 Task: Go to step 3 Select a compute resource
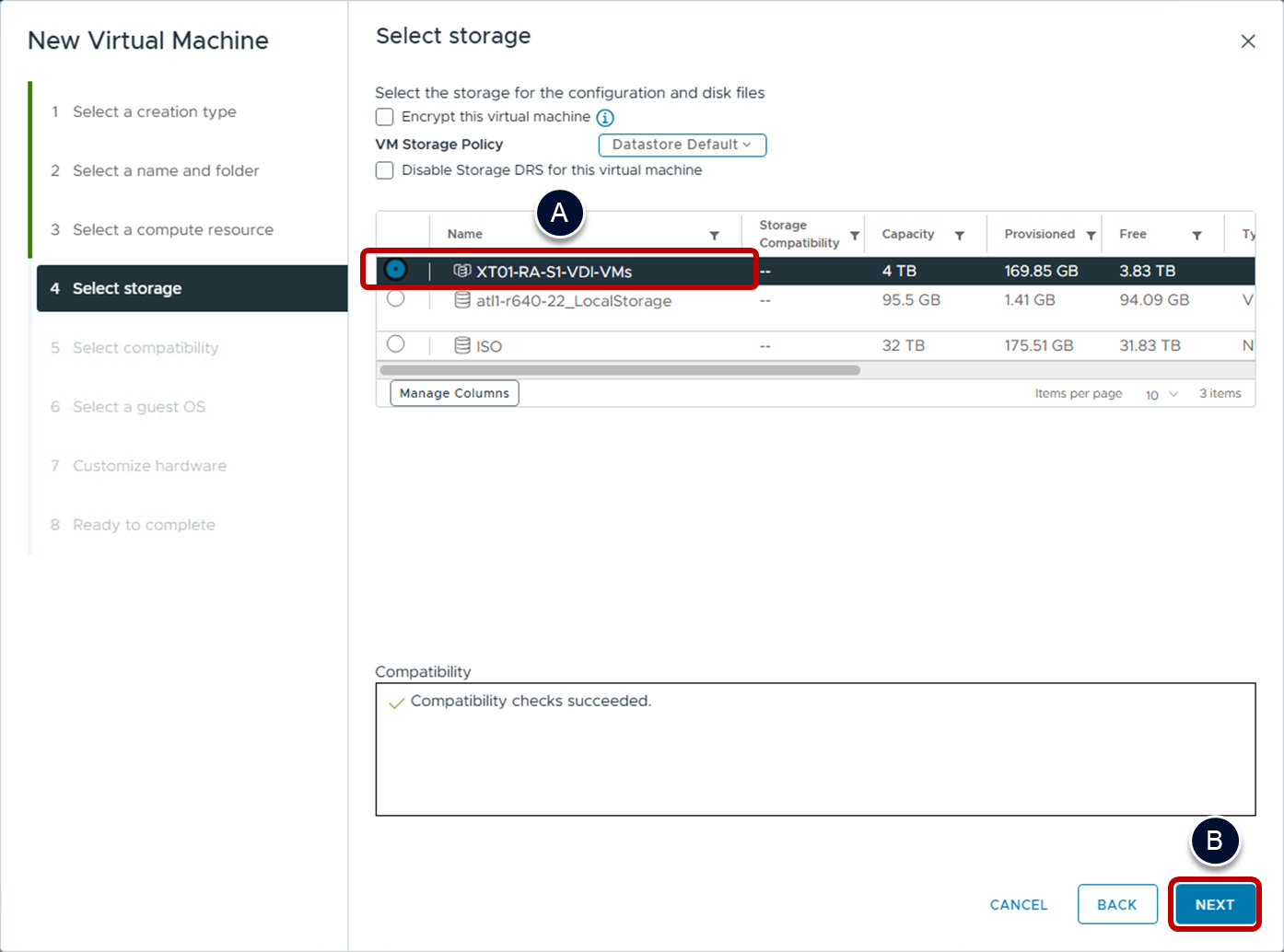click(172, 229)
